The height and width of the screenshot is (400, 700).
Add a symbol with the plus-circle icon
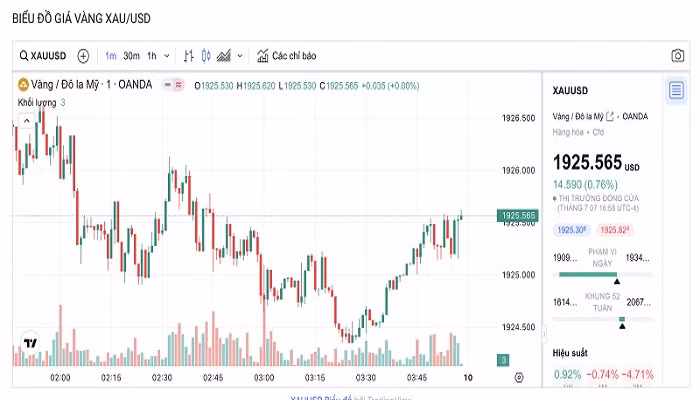(83, 56)
